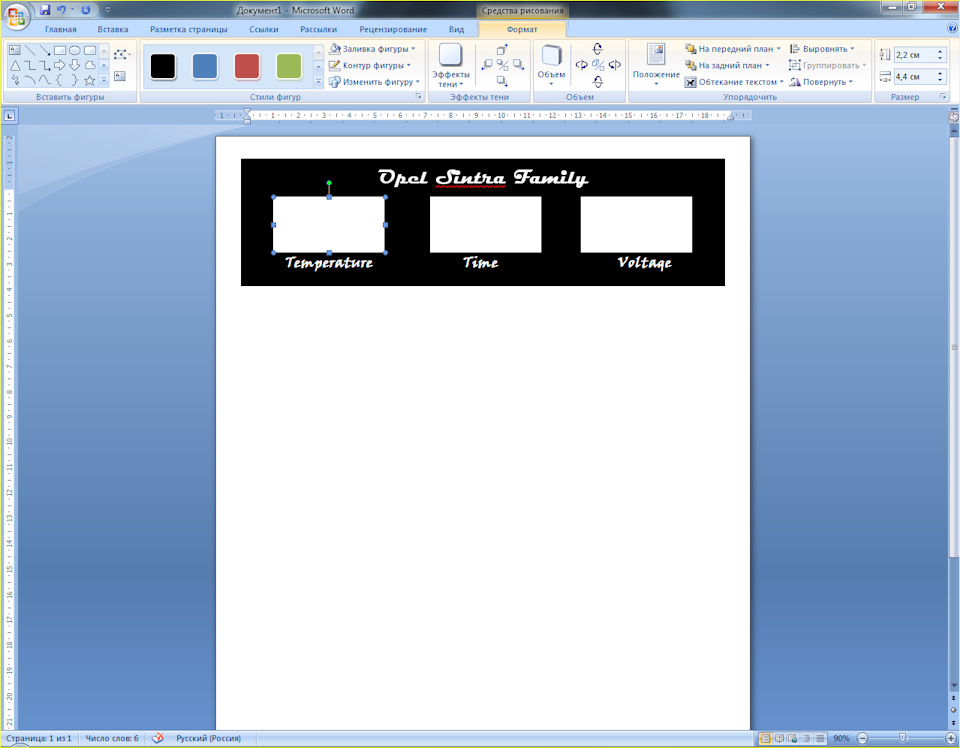The height and width of the screenshot is (748, 960).
Task: Open the Ссылки tab
Action: (x=264, y=29)
